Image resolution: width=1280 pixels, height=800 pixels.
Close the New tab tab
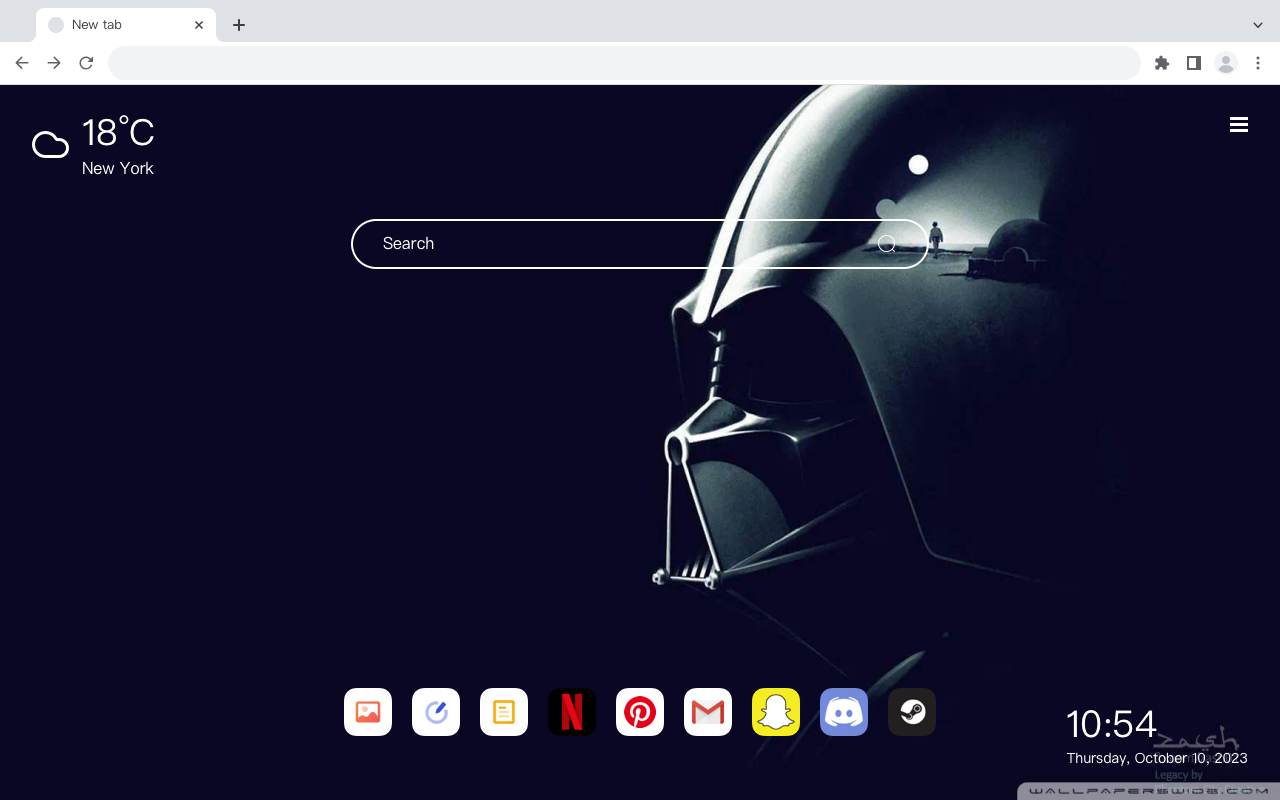coord(199,25)
